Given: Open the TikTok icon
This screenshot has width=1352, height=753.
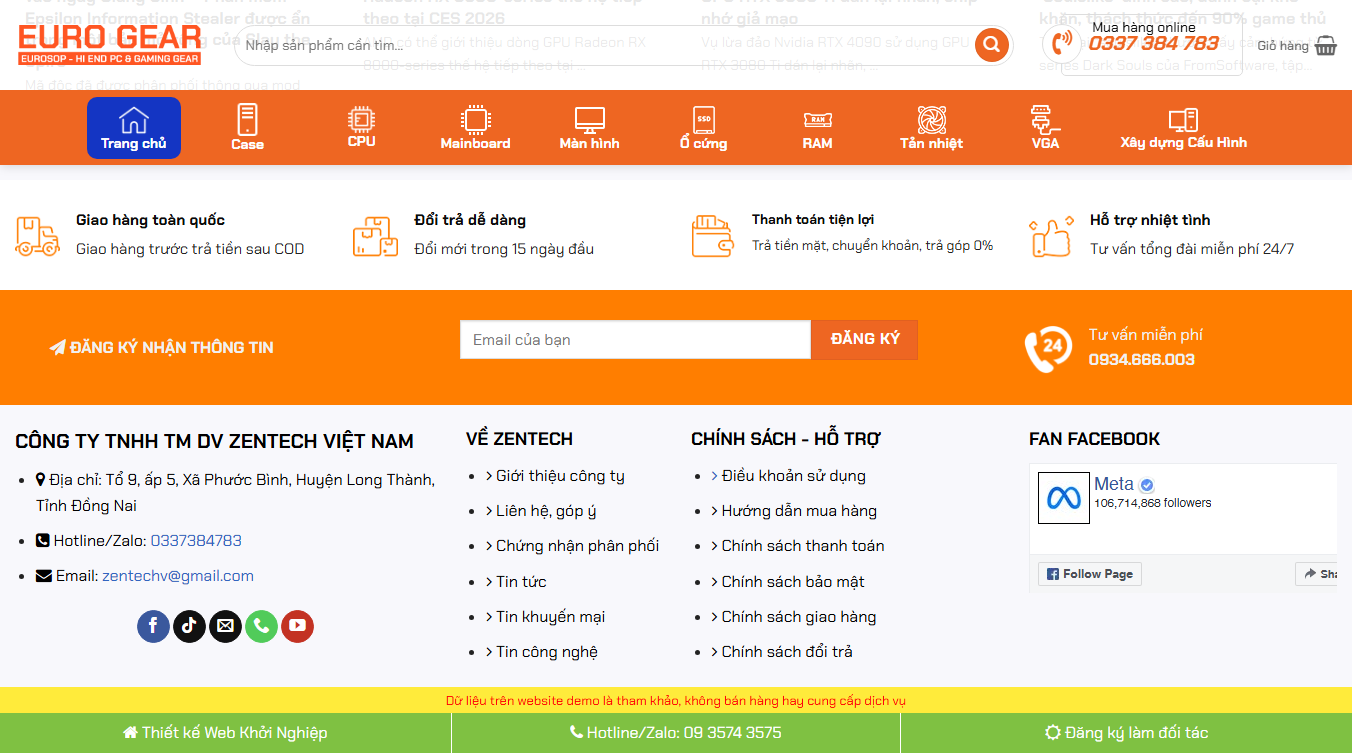Looking at the screenshot, I should [189, 626].
